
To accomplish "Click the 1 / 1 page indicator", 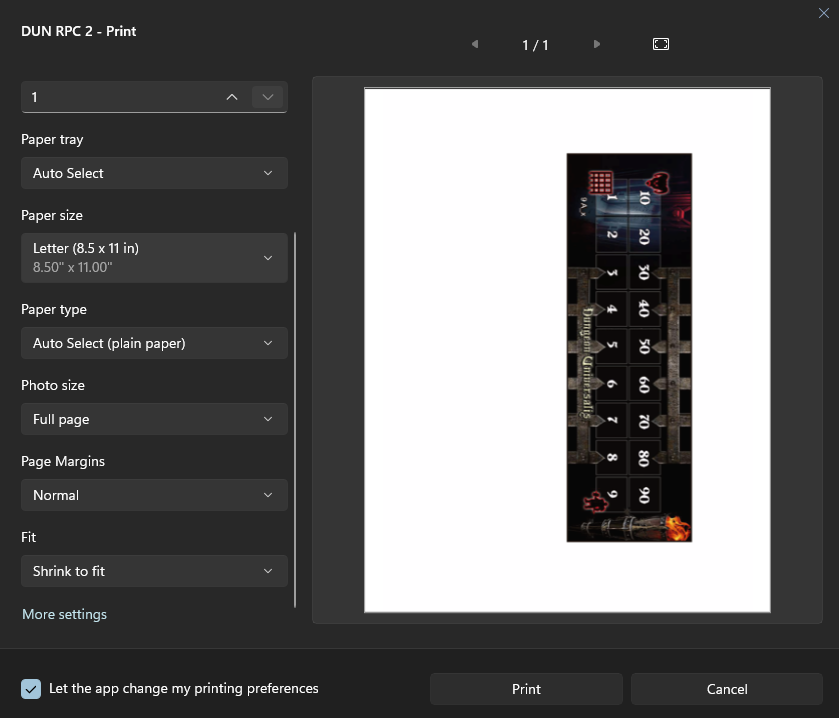I will (x=535, y=45).
